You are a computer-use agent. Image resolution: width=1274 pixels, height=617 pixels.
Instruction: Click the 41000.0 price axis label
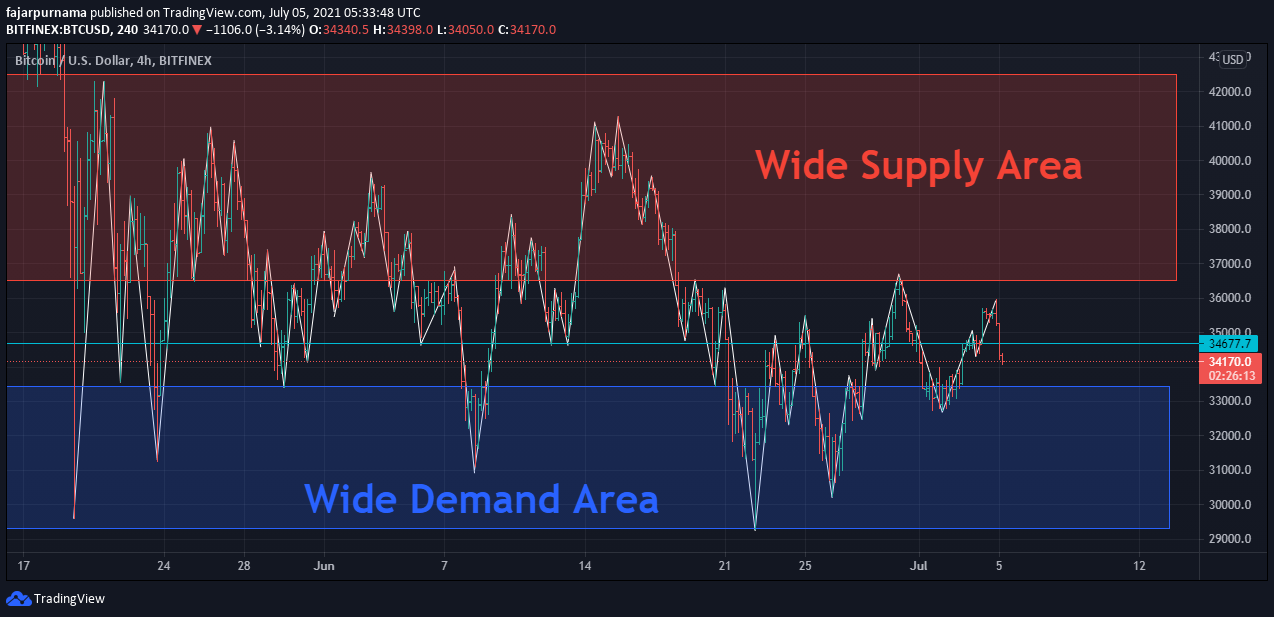coord(1231,126)
